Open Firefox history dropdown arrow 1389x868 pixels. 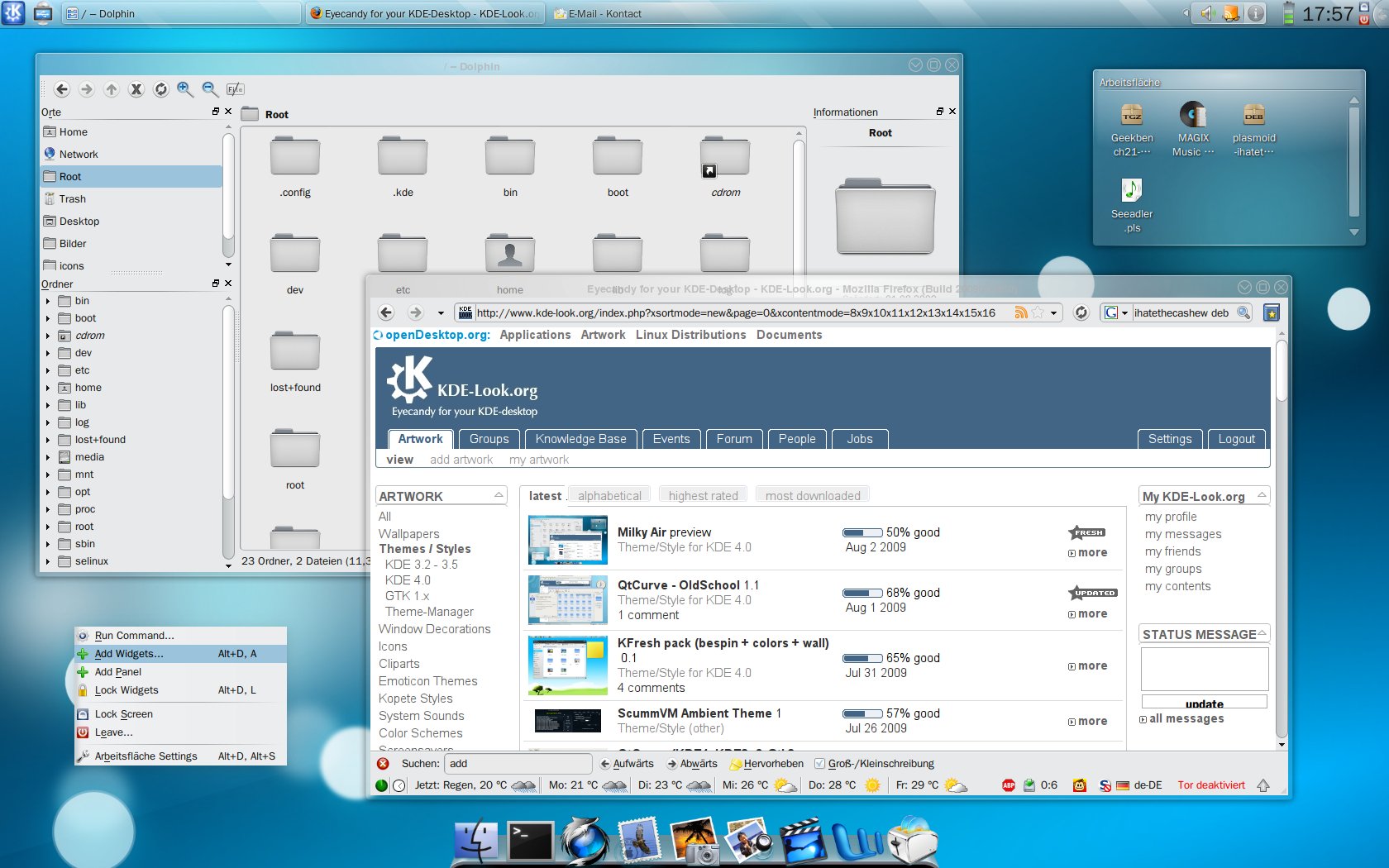441,312
